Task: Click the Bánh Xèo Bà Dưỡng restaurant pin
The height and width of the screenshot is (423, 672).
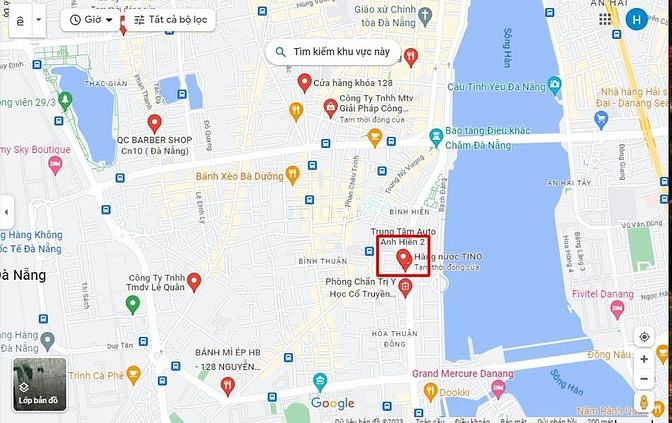Action: point(293,176)
